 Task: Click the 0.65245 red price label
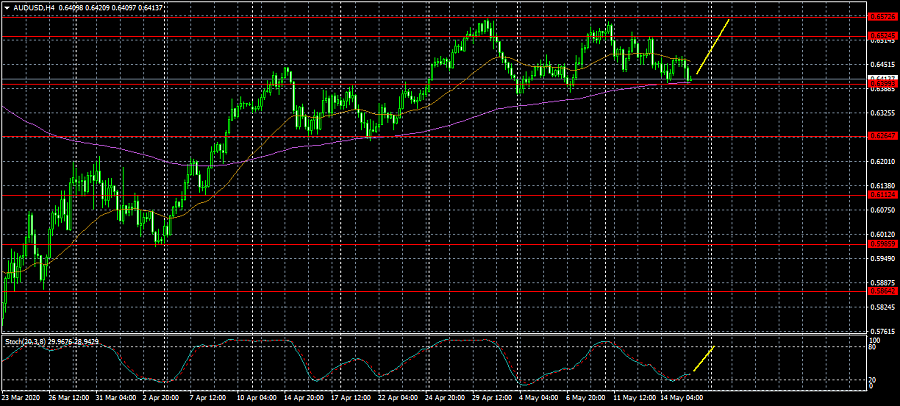882,36
